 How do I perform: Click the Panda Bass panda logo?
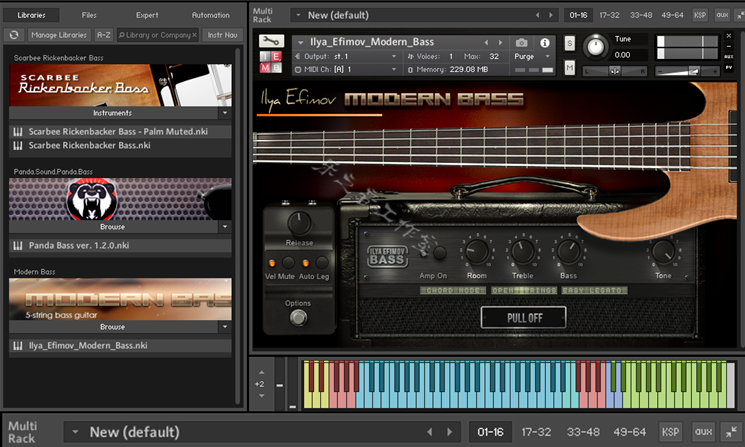(x=92, y=199)
